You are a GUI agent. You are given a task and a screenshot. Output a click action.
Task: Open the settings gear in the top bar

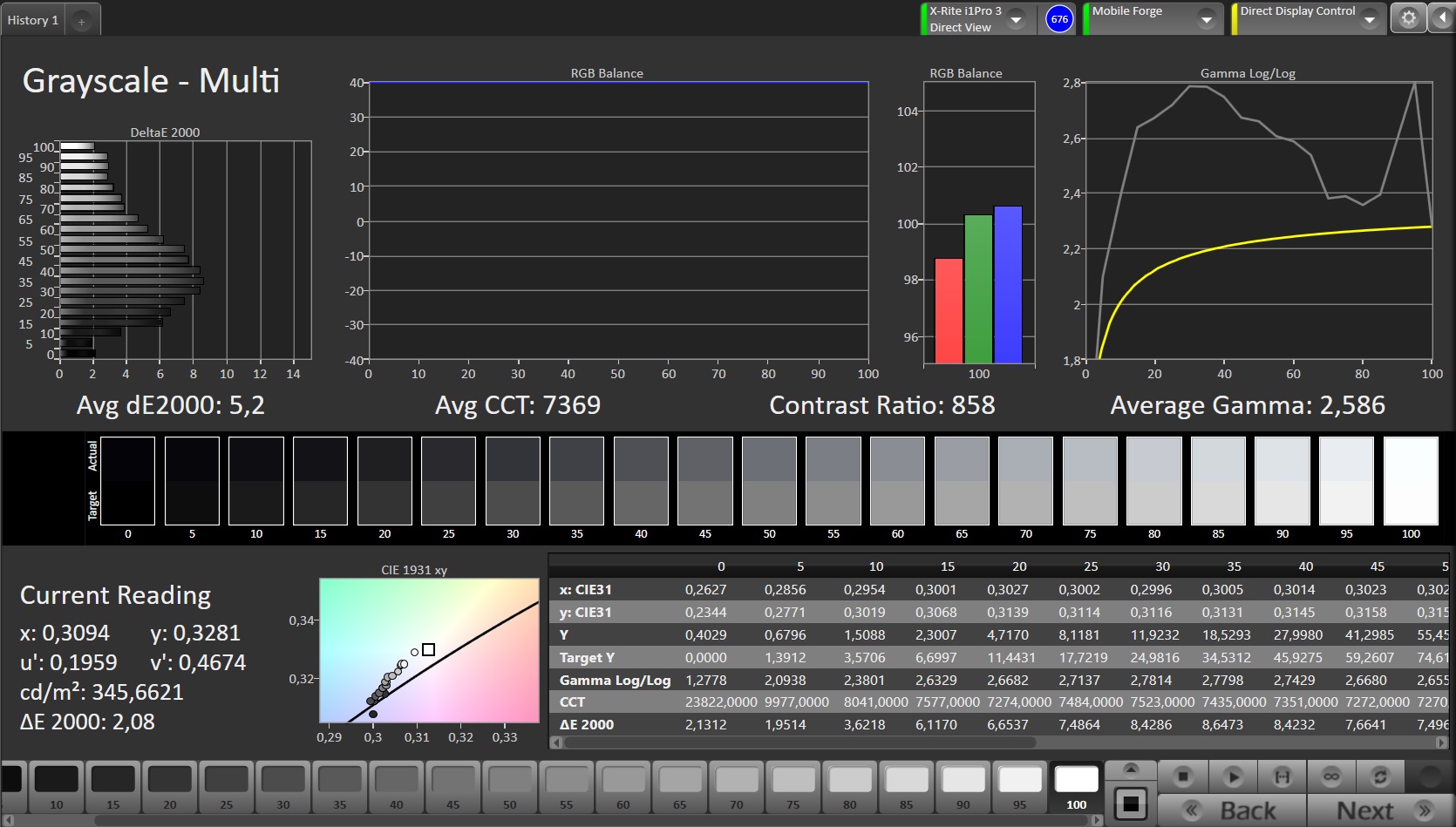(1408, 18)
